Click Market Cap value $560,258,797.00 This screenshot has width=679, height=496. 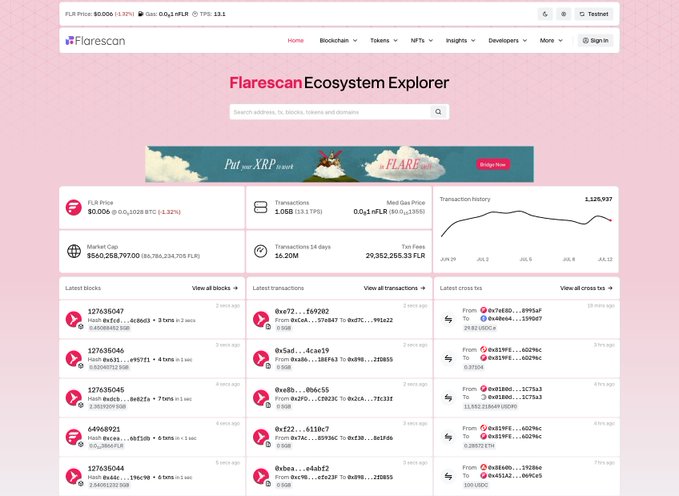click(x=113, y=256)
